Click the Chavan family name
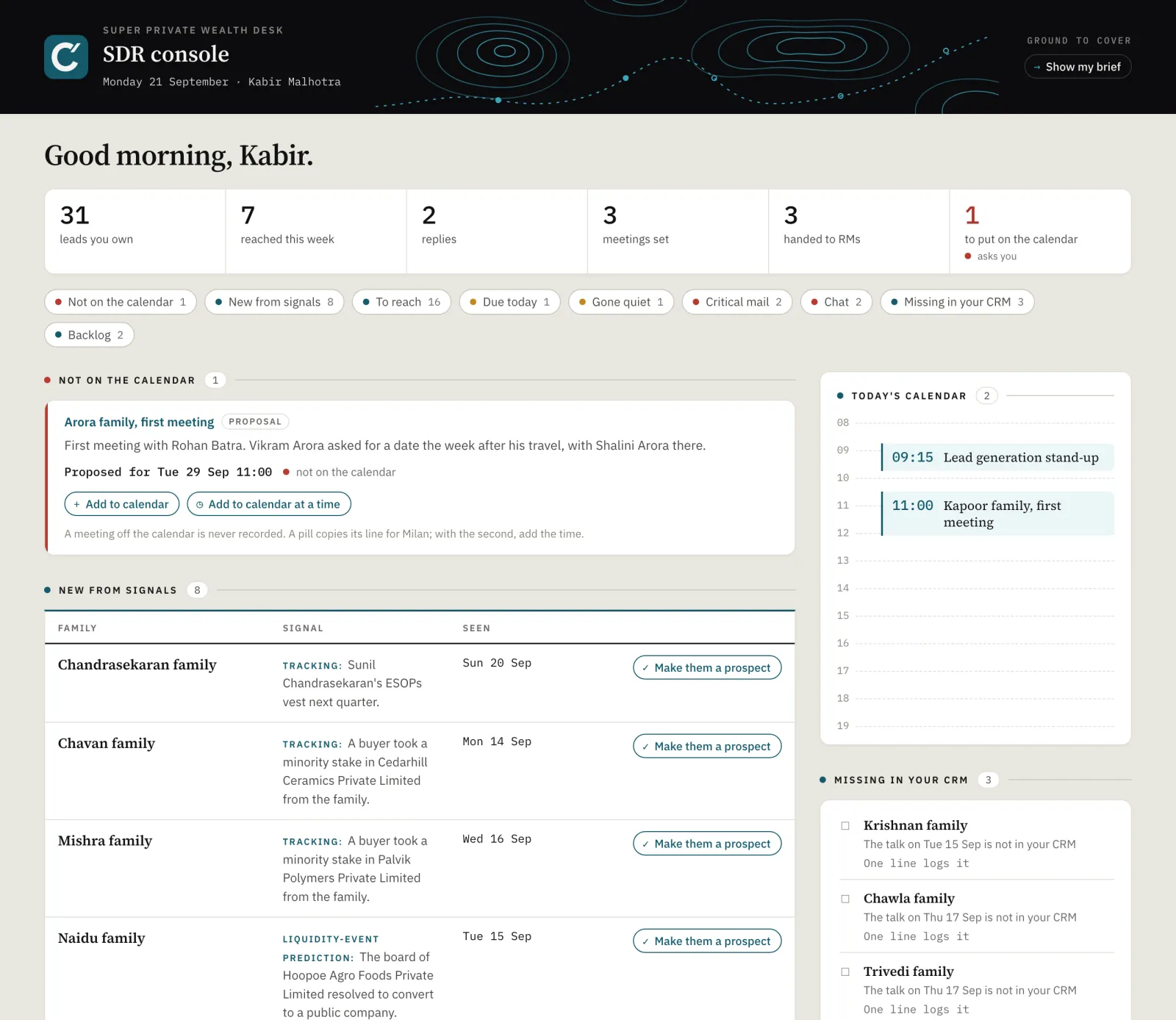Viewport: 1176px width, 1020px height. [x=107, y=743]
